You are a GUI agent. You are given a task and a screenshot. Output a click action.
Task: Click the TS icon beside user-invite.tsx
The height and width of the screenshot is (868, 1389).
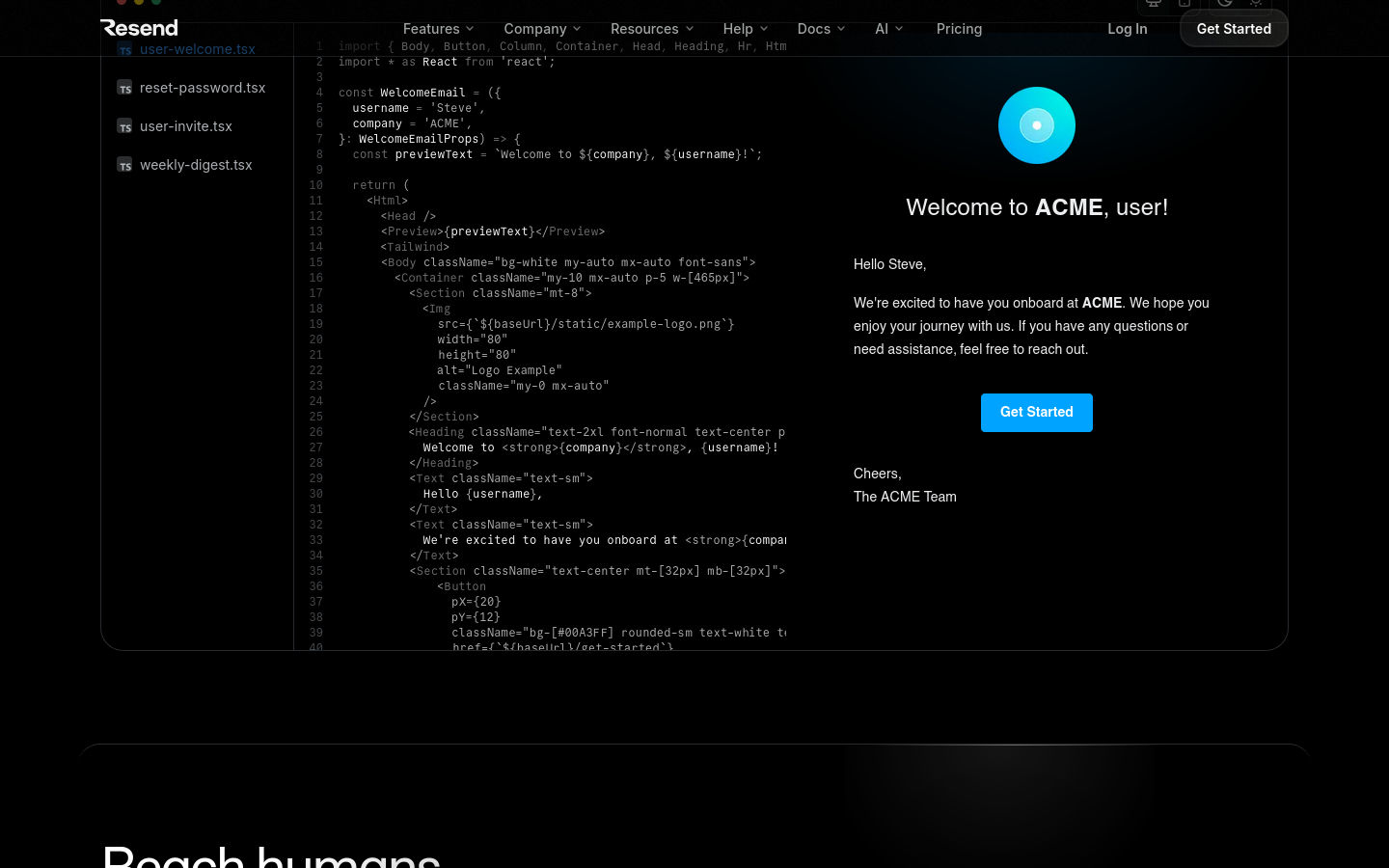pyautogui.click(x=125, y=126)
